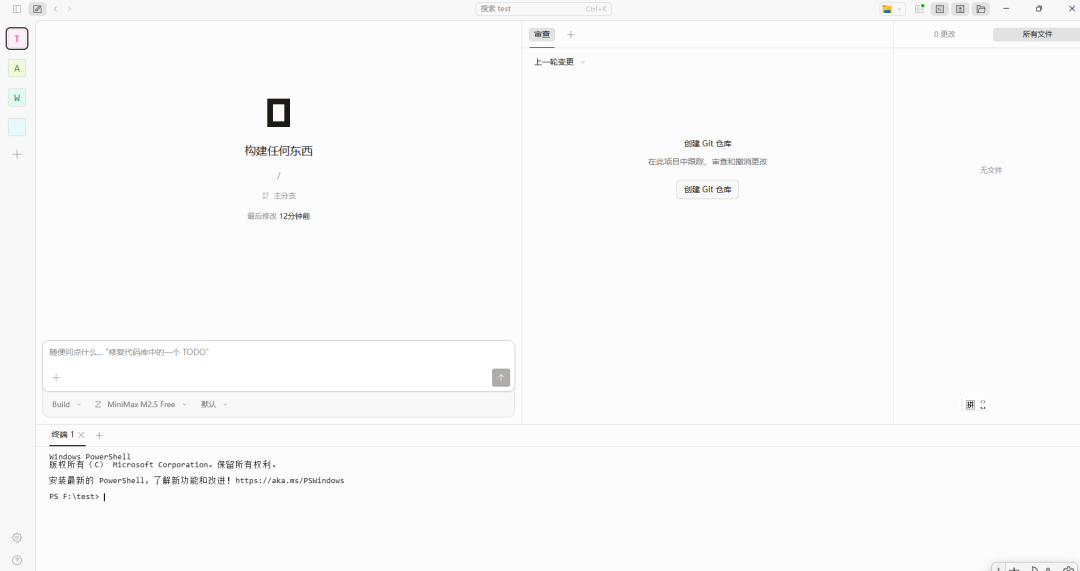Click the 创建 Git 仓库 button
The image size is (1080, 571).
[707, 189]
